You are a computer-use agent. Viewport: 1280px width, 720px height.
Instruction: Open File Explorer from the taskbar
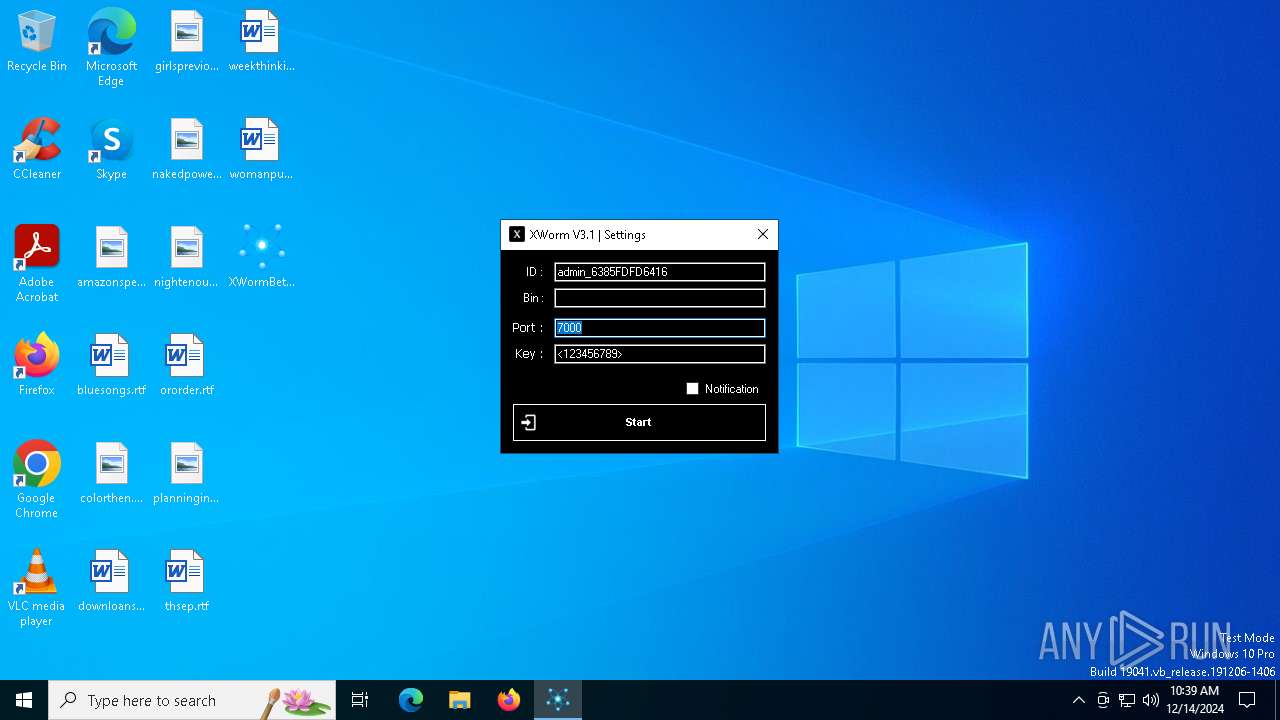click(460, 700)
